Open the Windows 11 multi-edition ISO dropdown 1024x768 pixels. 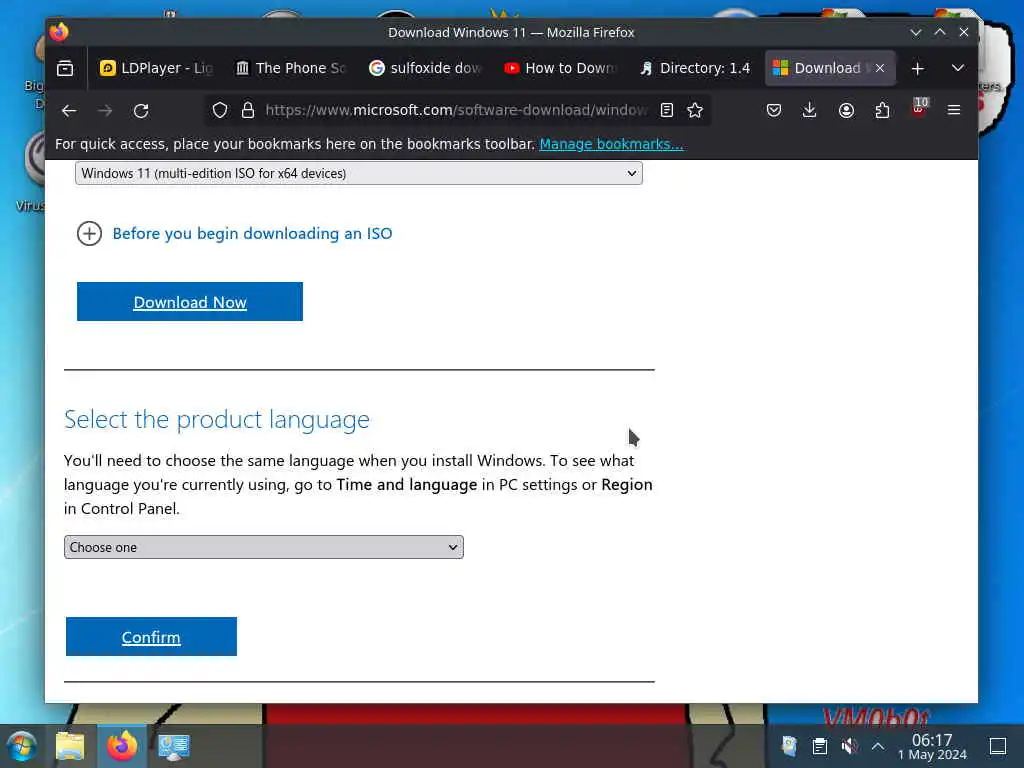[x=359, y=173]
